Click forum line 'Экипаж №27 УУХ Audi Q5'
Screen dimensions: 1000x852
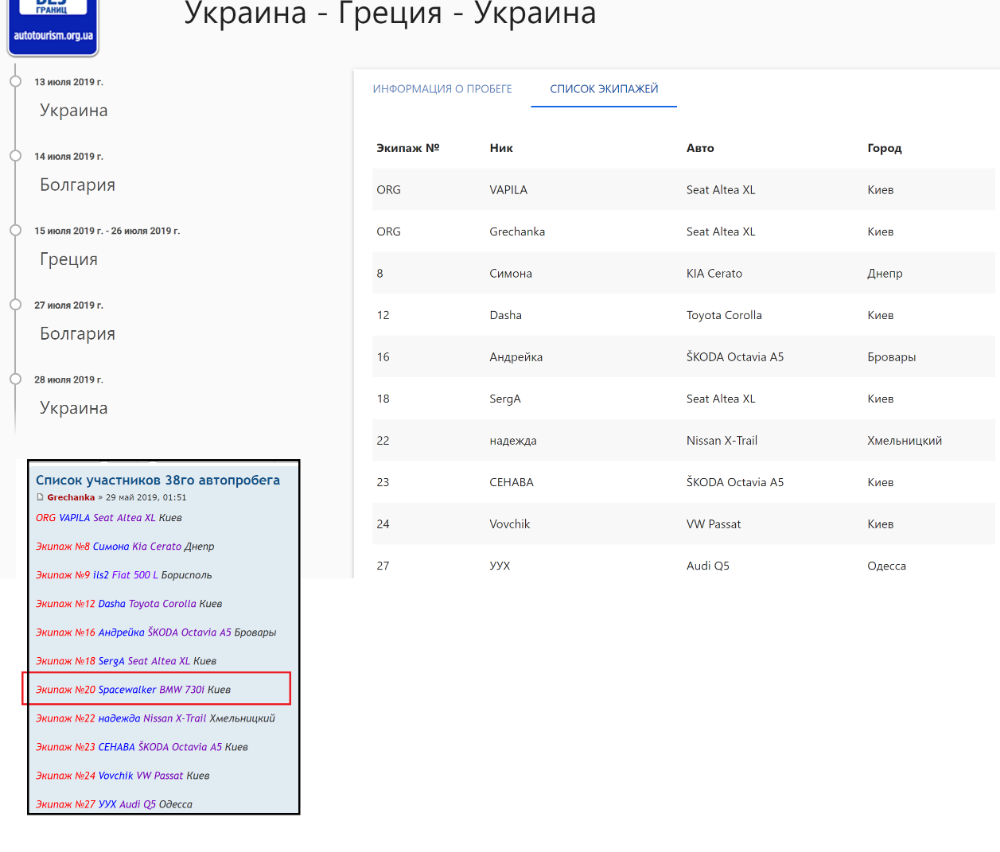point(114,805)
